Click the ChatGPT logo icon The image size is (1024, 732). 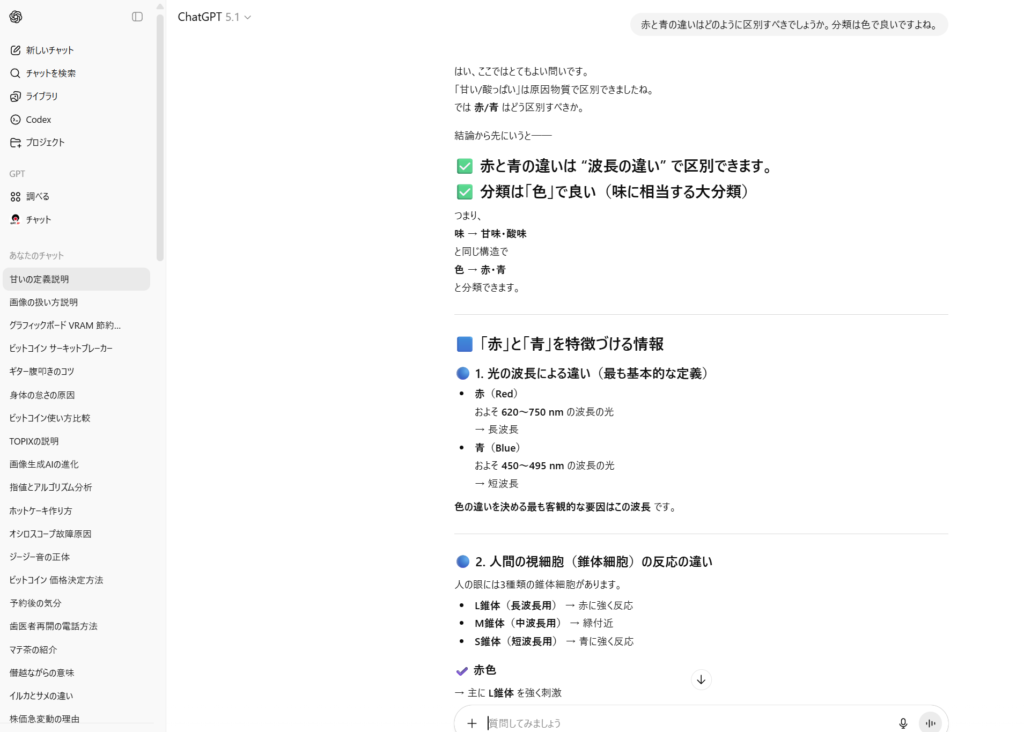click(x=16, y=17)
